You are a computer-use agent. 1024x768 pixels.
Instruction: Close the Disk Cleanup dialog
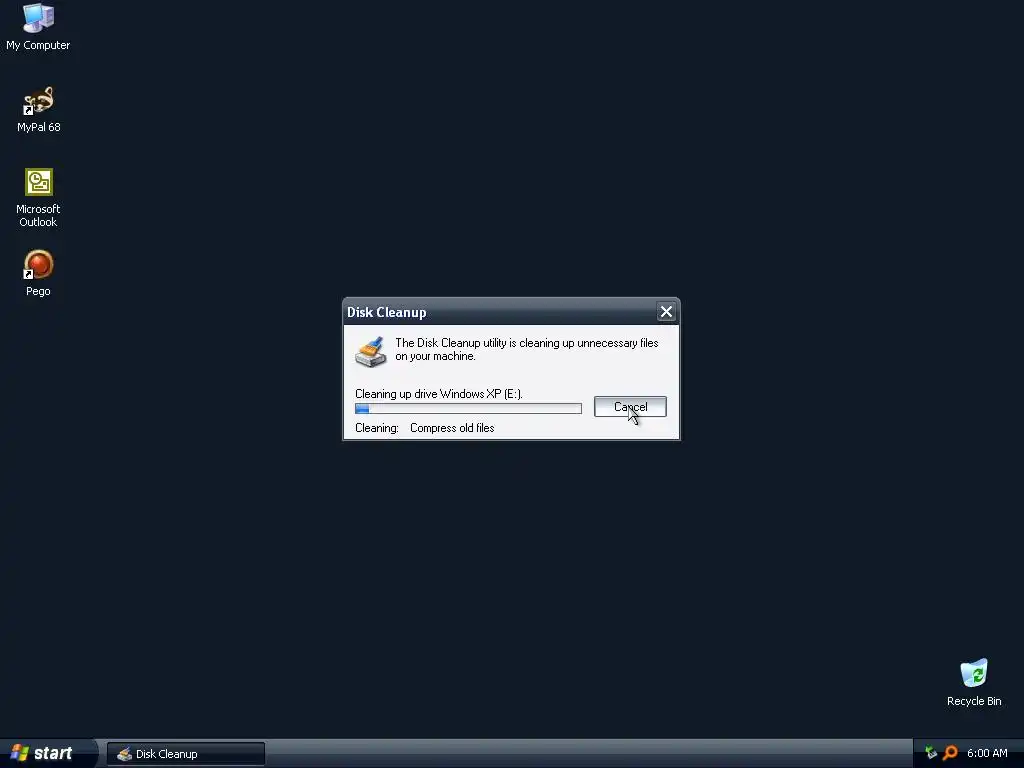666,312
